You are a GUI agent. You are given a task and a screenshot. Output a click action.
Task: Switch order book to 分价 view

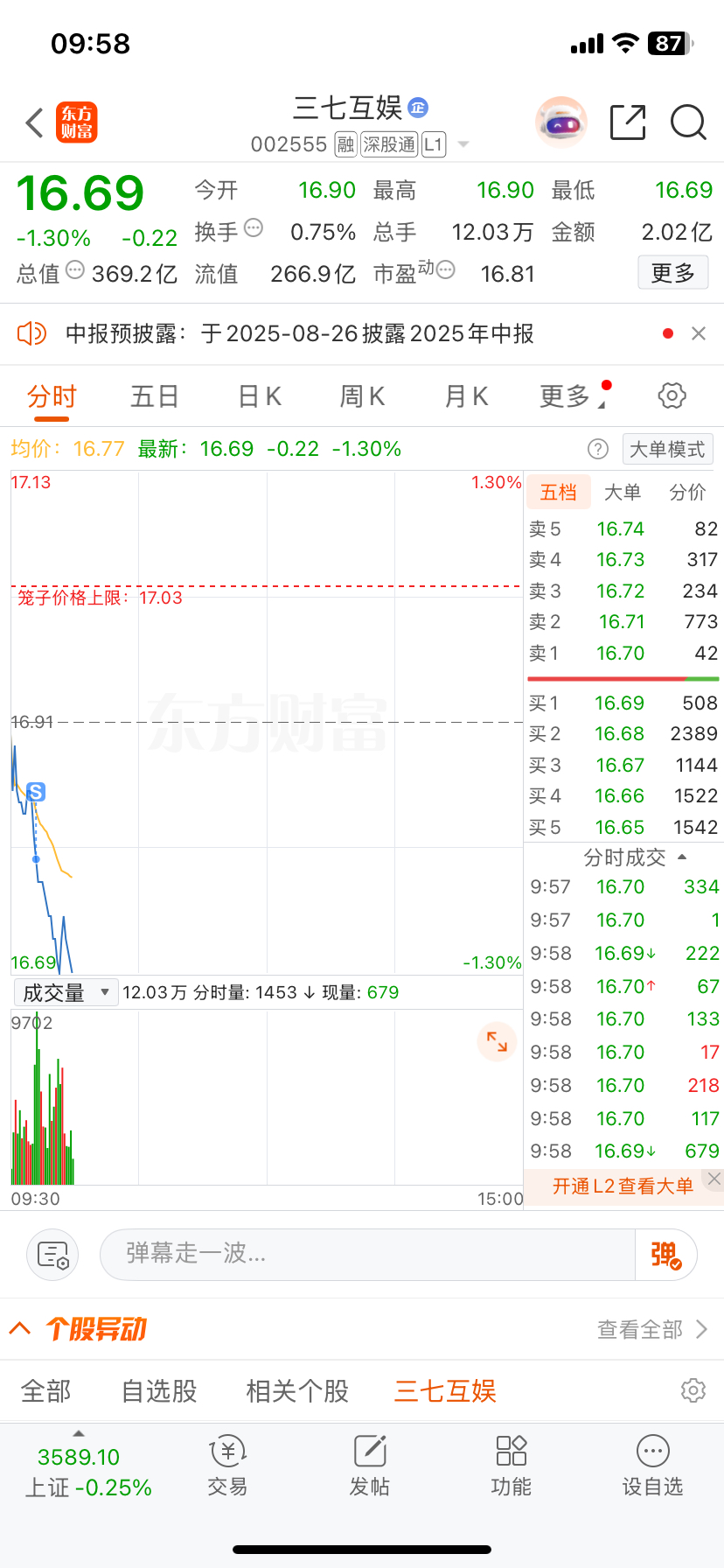[x=687, y=493]
